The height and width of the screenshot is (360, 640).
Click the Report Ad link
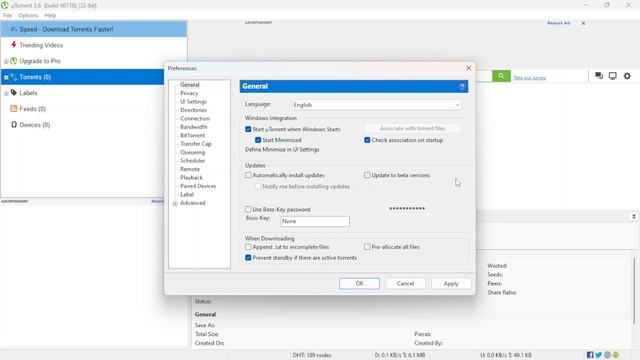(x=558, y=23)
